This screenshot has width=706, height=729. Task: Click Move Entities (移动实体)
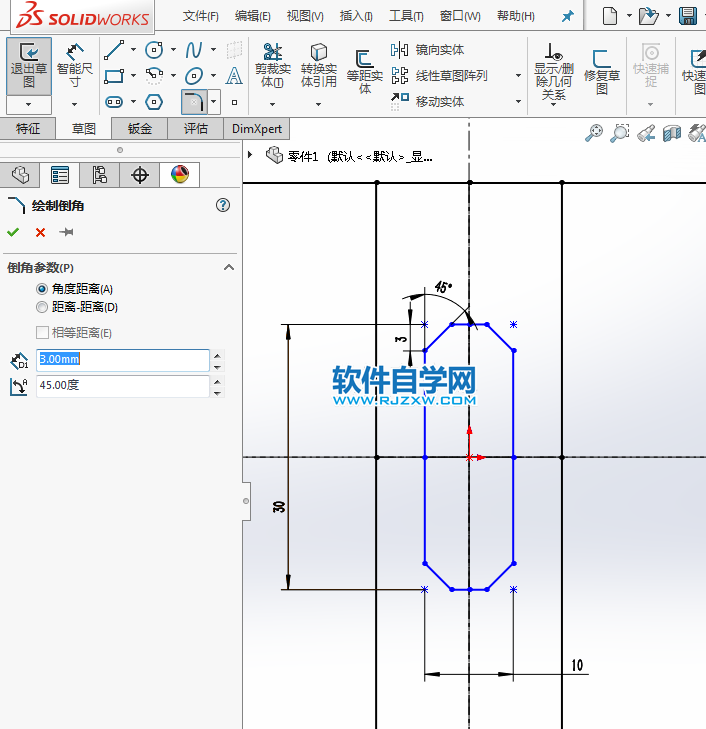[x=428, y=101]
